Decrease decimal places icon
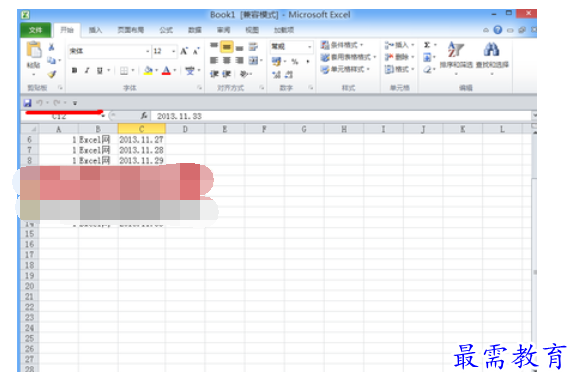 point(289,75)
